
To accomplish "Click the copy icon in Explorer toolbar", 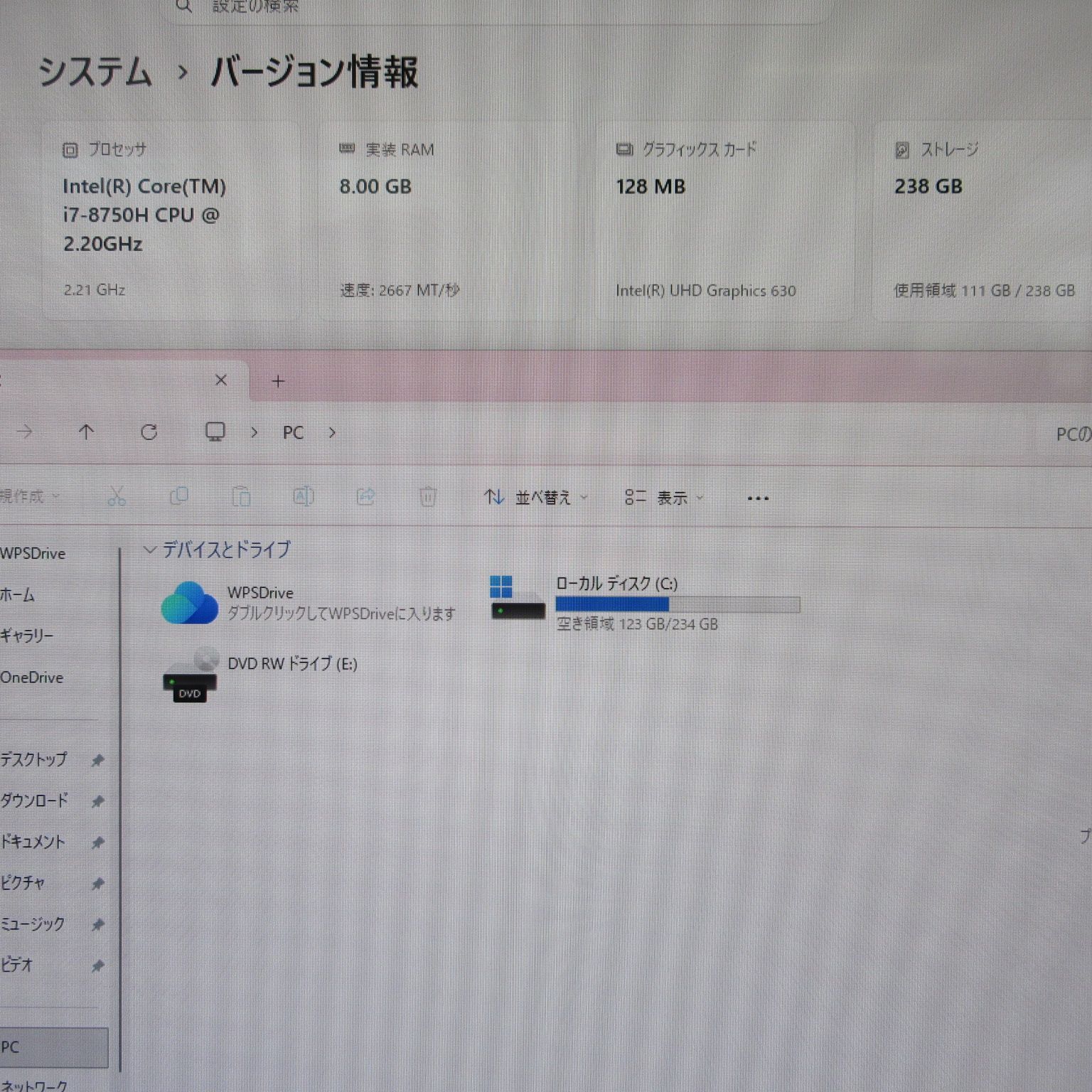I will (x=179, y=496).
